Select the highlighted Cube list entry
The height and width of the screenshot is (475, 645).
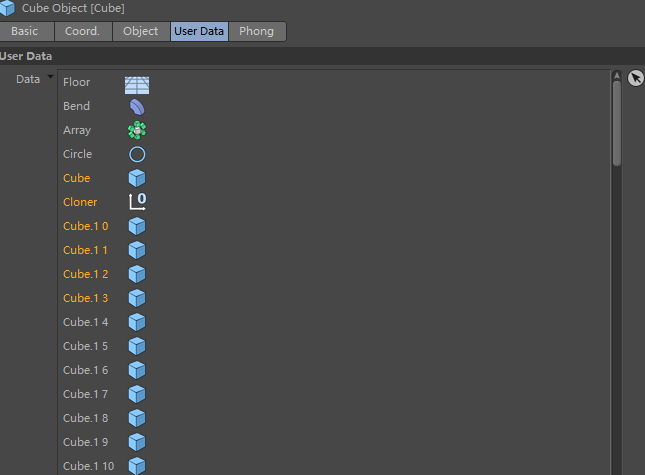pos(77,178)
